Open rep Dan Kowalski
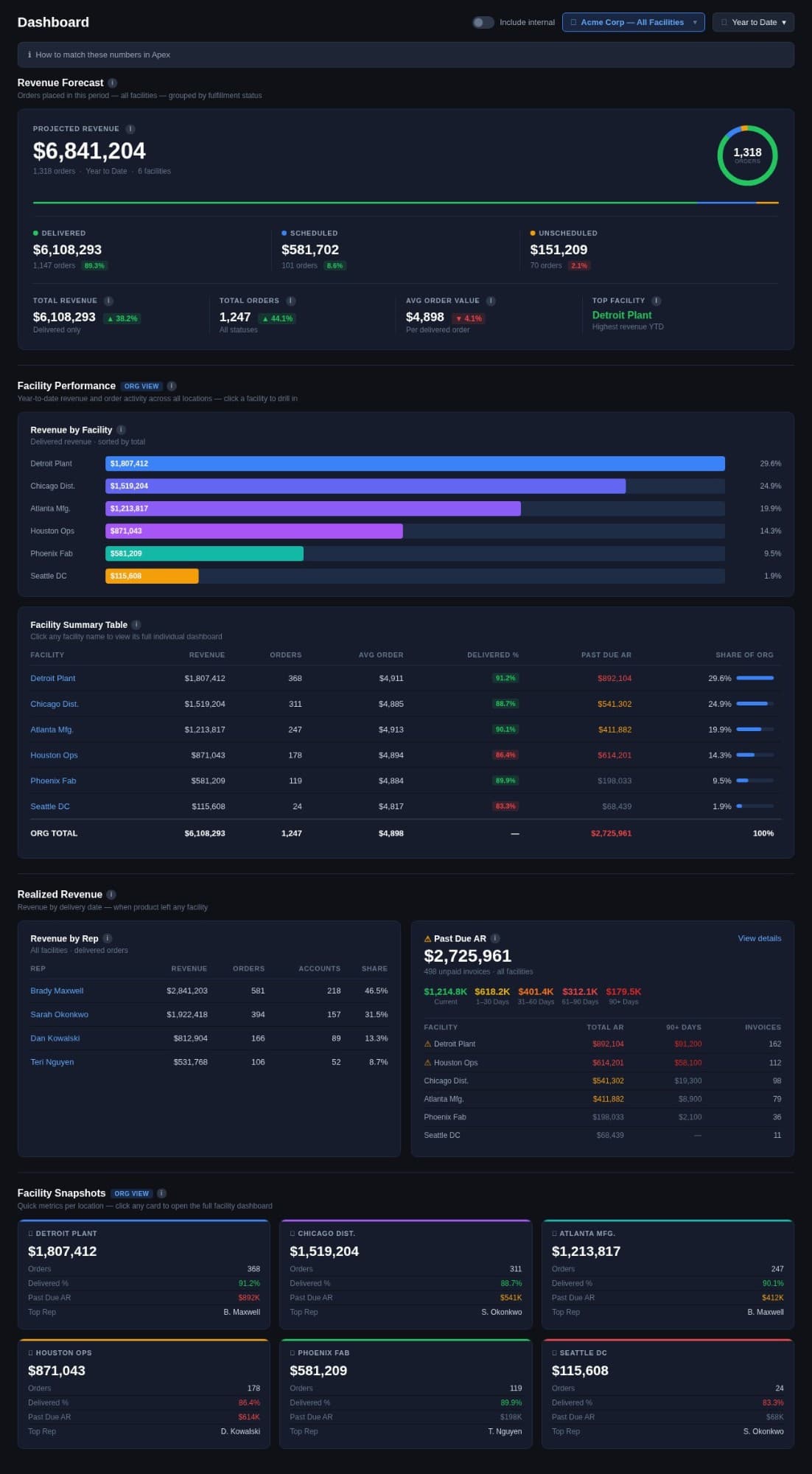The image size is (812, 1474). [55, 1038]
